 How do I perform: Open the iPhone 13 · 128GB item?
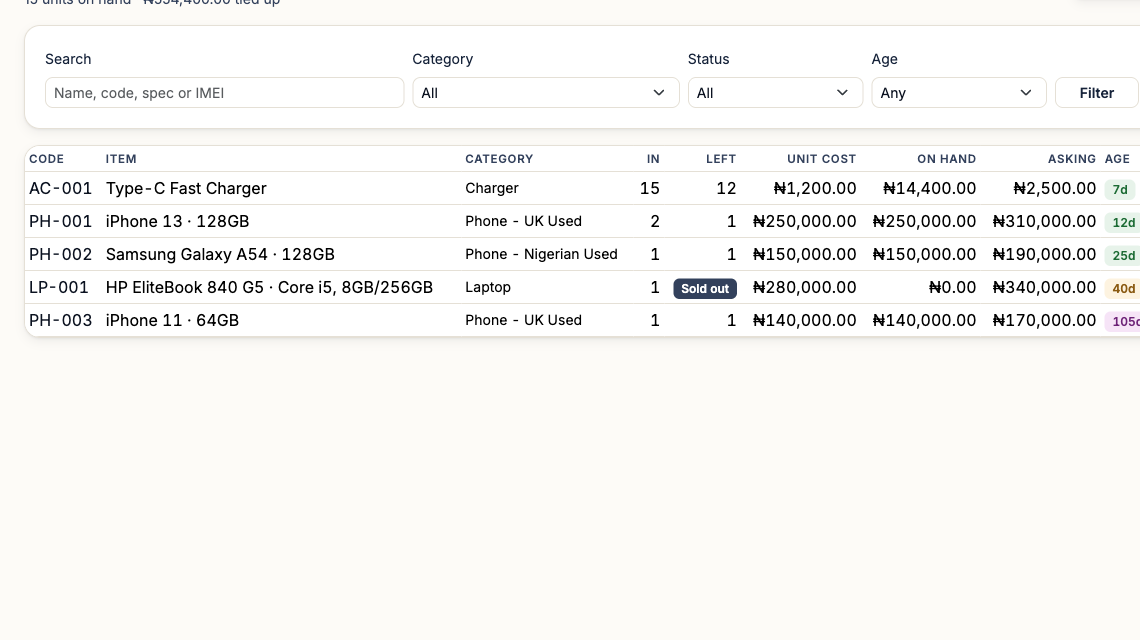click(x=177, y=221)
